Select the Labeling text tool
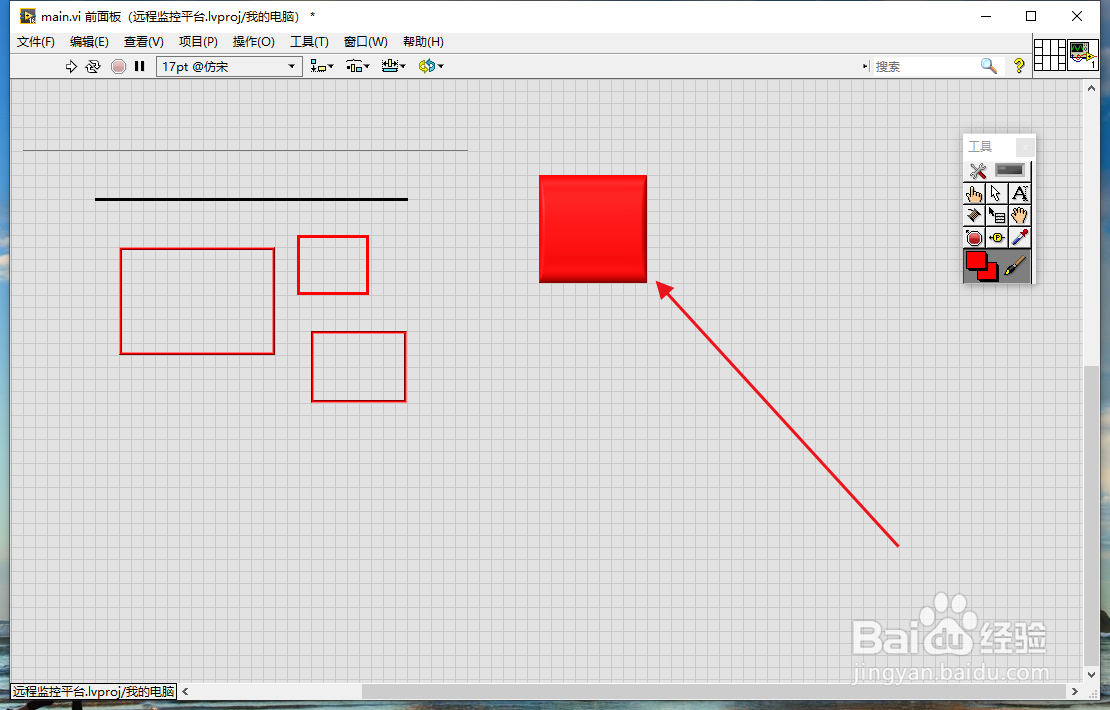Image resolution: width=1110 pixels, height=710 pixels. pyautogui.click(x=1019, y=193)
